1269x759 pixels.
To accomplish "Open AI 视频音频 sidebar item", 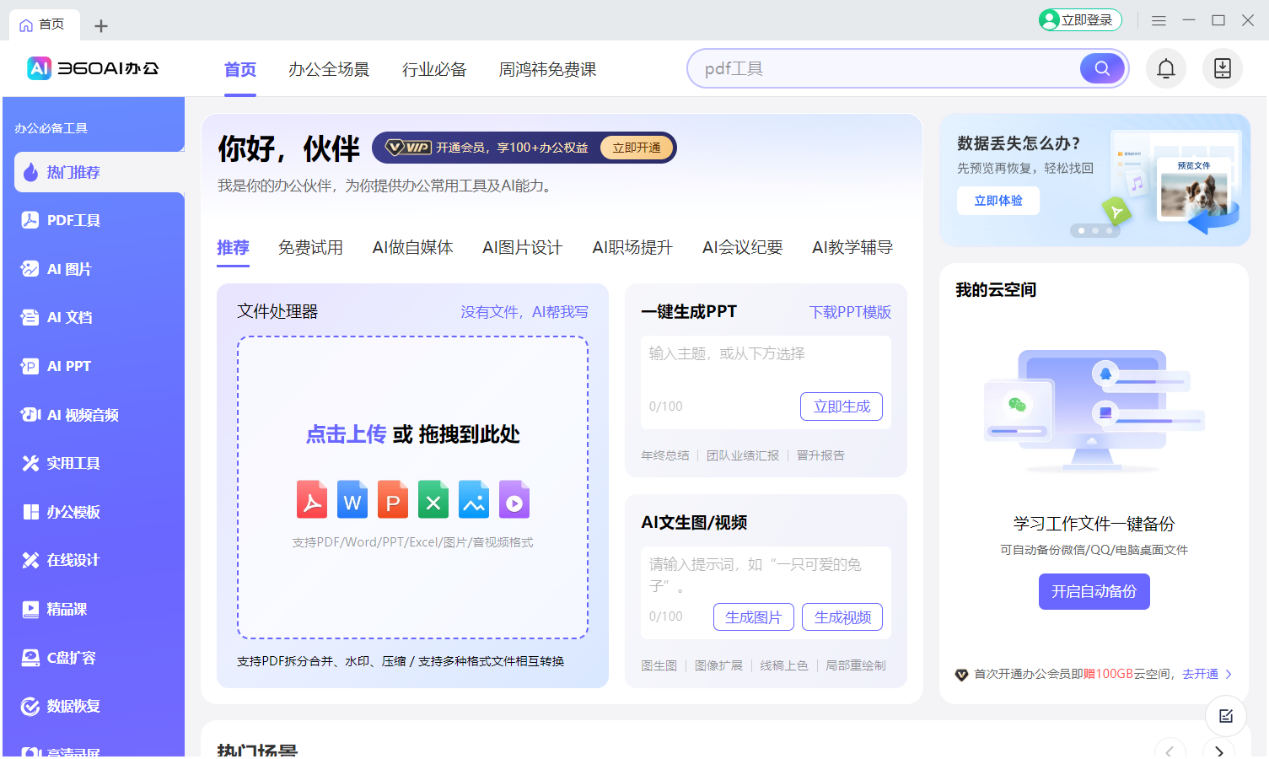I will 82,415.
